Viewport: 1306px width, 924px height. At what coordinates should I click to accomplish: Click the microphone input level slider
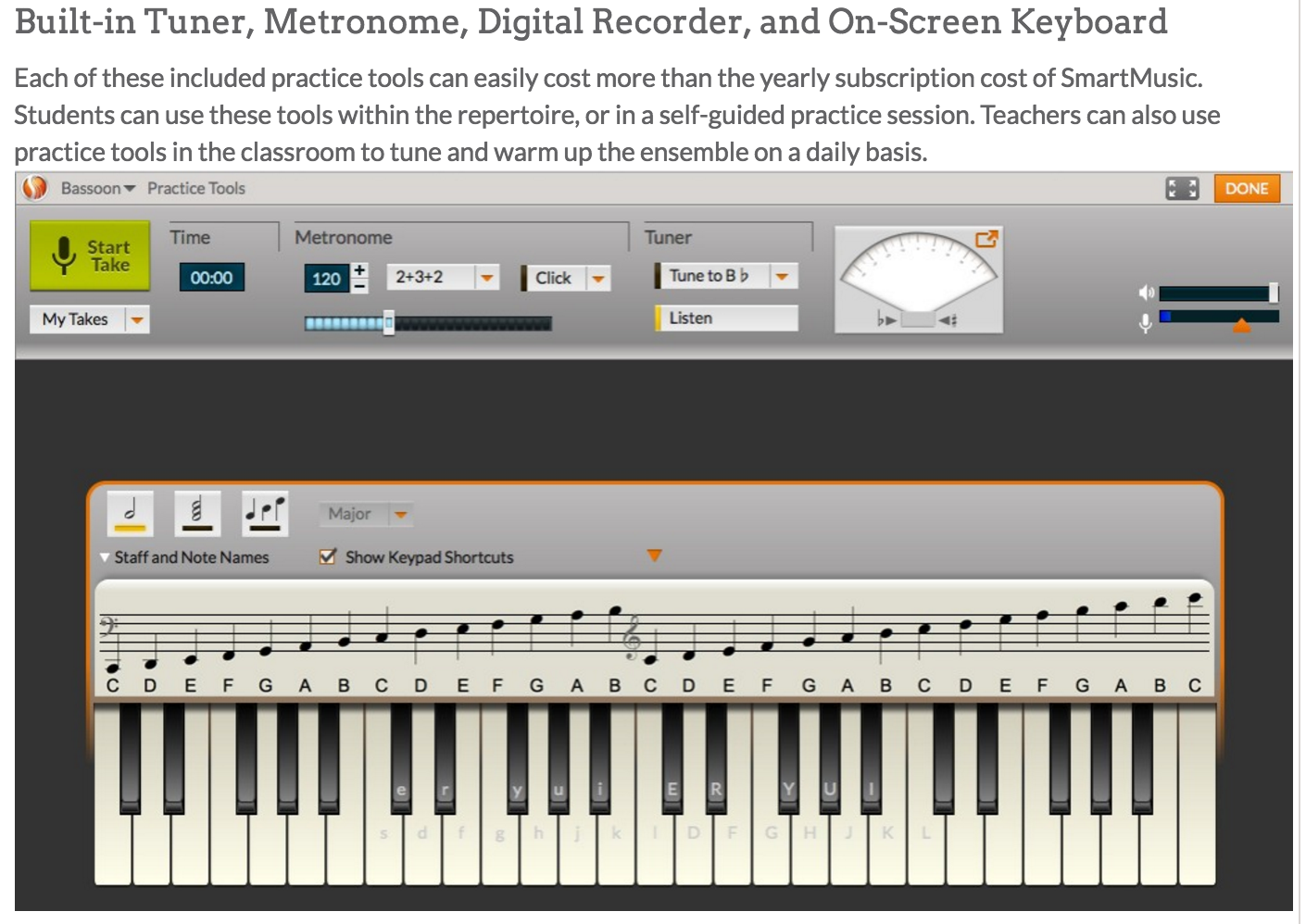pyautogui.click(x=1219, y=318)
